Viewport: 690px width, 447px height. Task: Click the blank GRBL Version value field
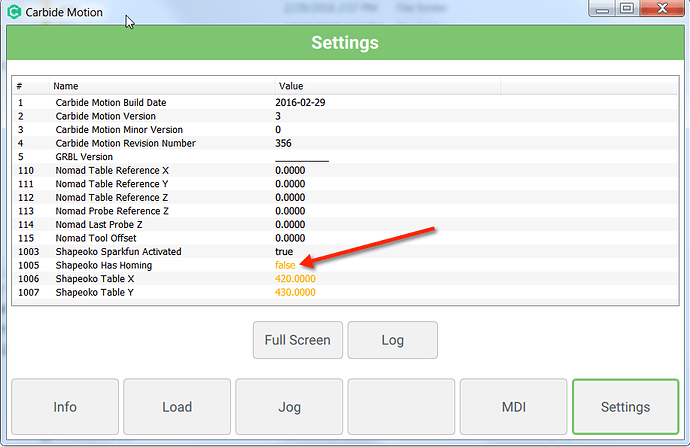[x=302, y=157]
